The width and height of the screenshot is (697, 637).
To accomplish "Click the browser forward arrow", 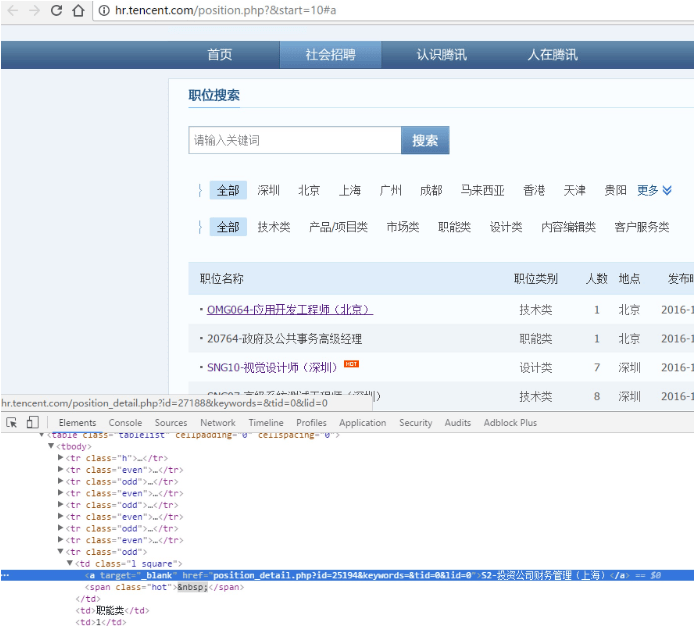I will [x=34, y=10].
